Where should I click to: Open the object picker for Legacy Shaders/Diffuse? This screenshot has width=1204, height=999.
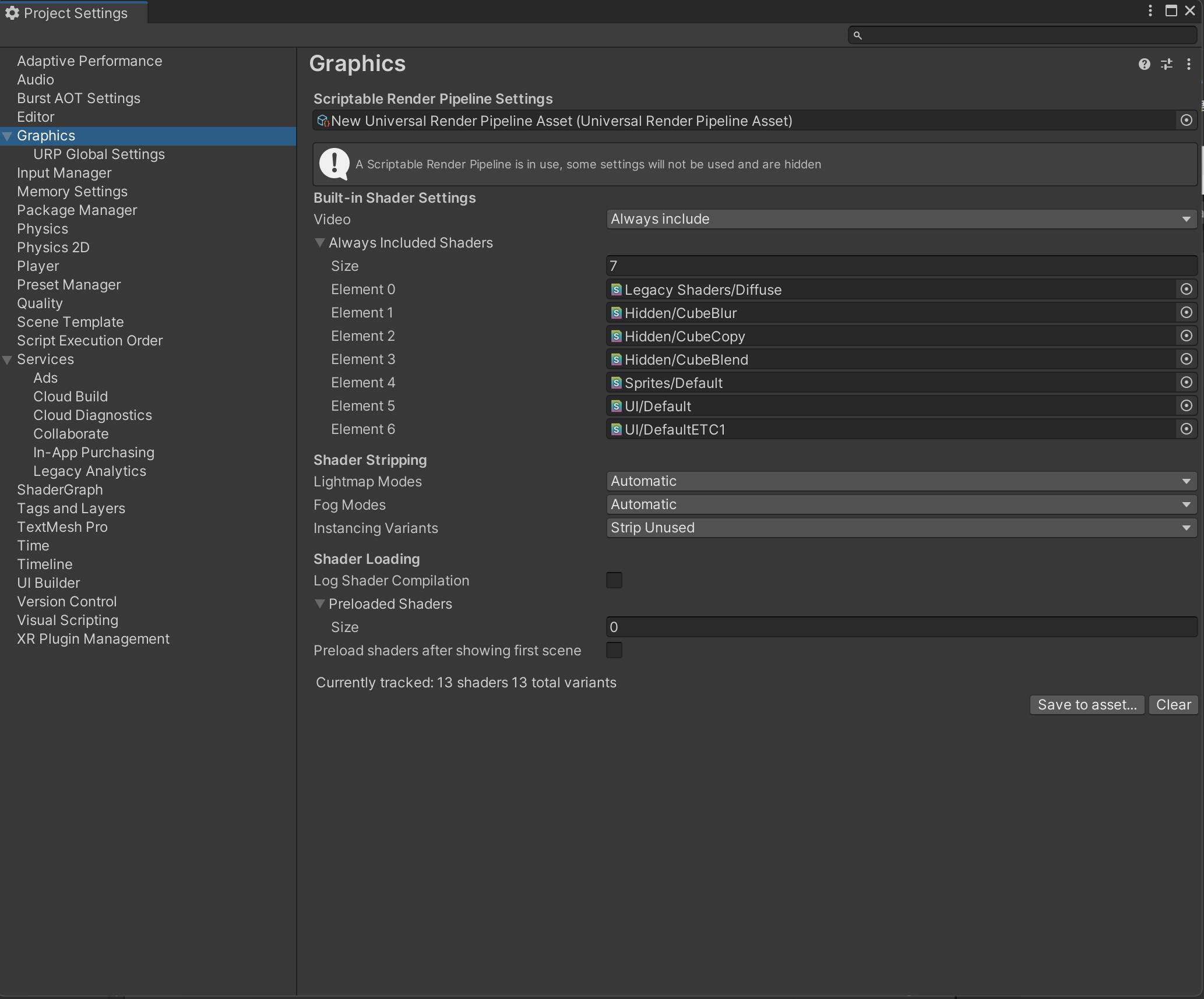pos(1187,290)
